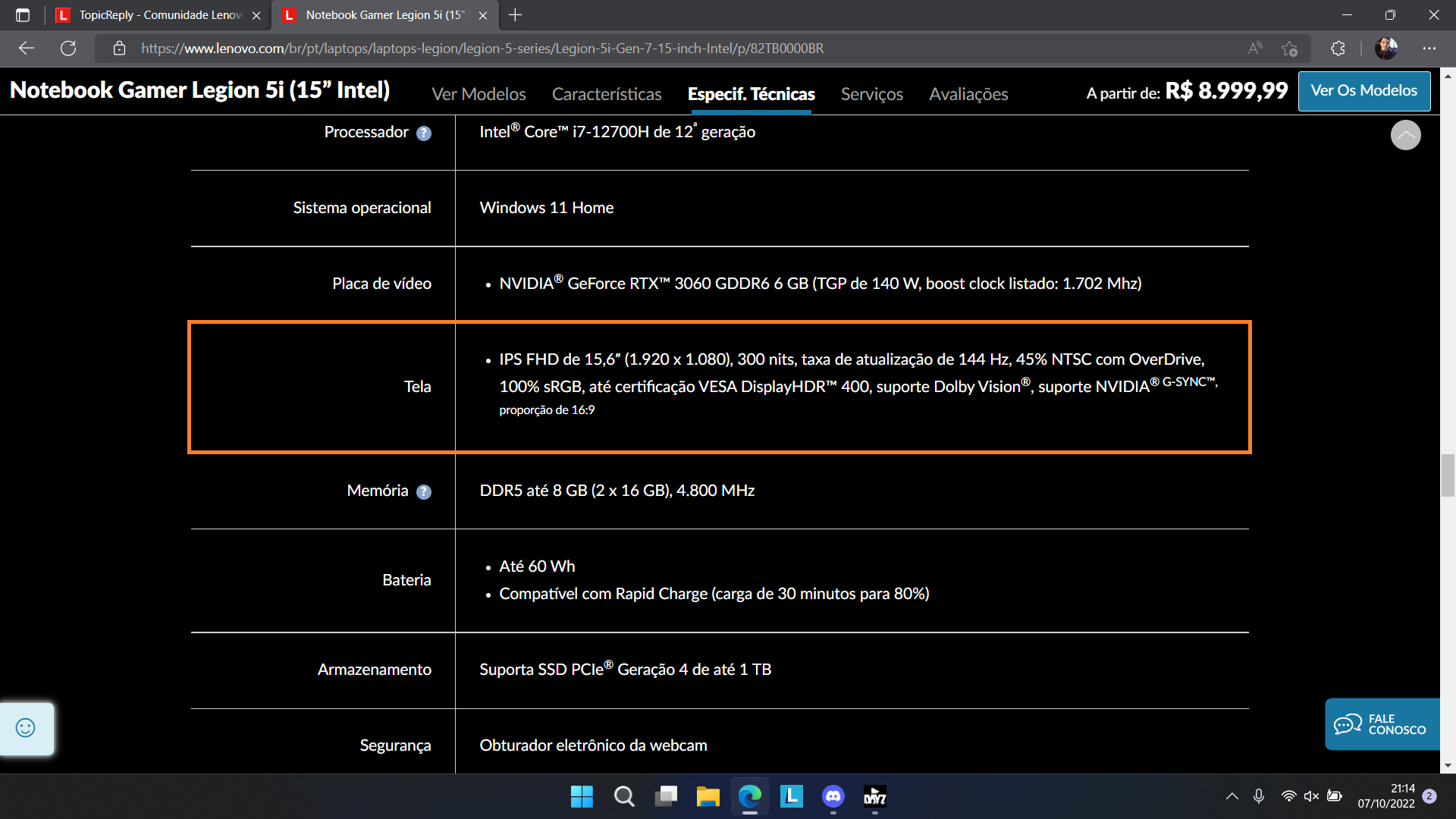Click the IPS FHD display description
Screen dimensions: 1456x819
[858, 384]
